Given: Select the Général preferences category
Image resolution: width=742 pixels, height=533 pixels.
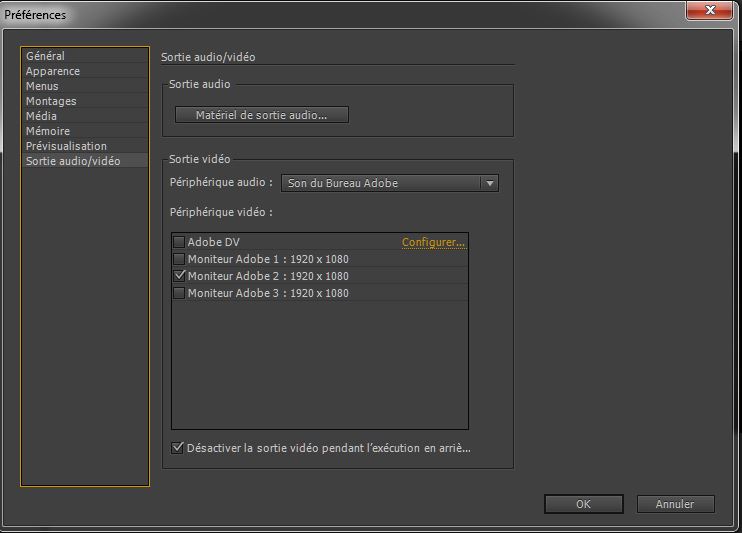Looking at the screenshot, I should [x=45, y=56].
